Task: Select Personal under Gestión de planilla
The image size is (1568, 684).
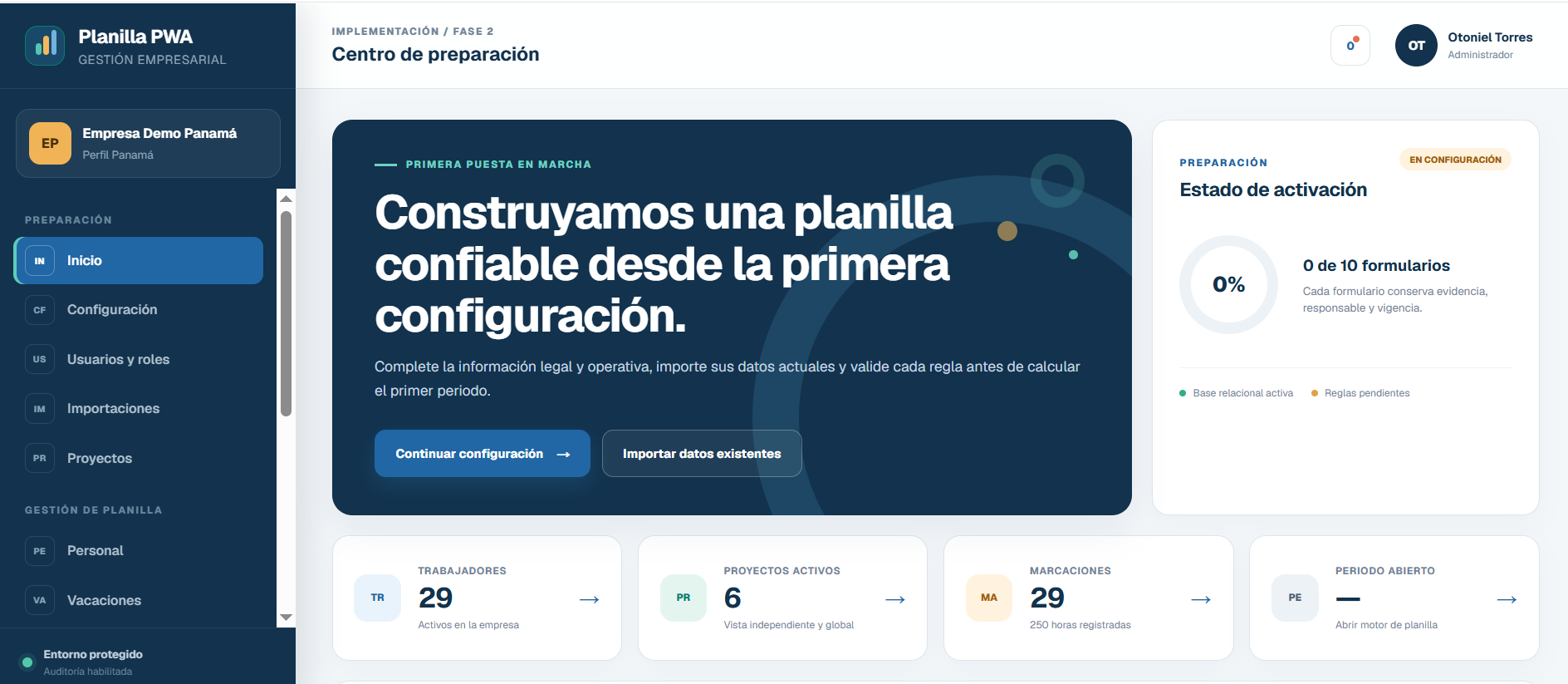Action: pyautogui.click(x=139, y=551)
